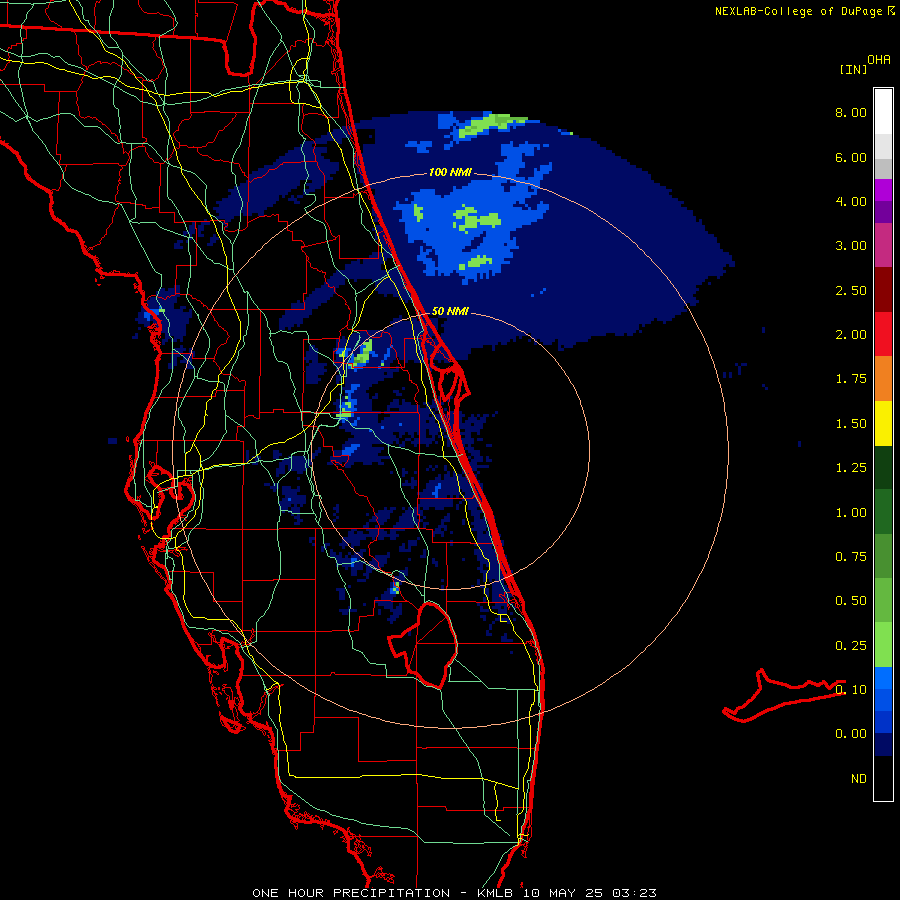Click the 10 MAY 25 date in caption
The image size is (900, 900).
(x=562, y=893)
